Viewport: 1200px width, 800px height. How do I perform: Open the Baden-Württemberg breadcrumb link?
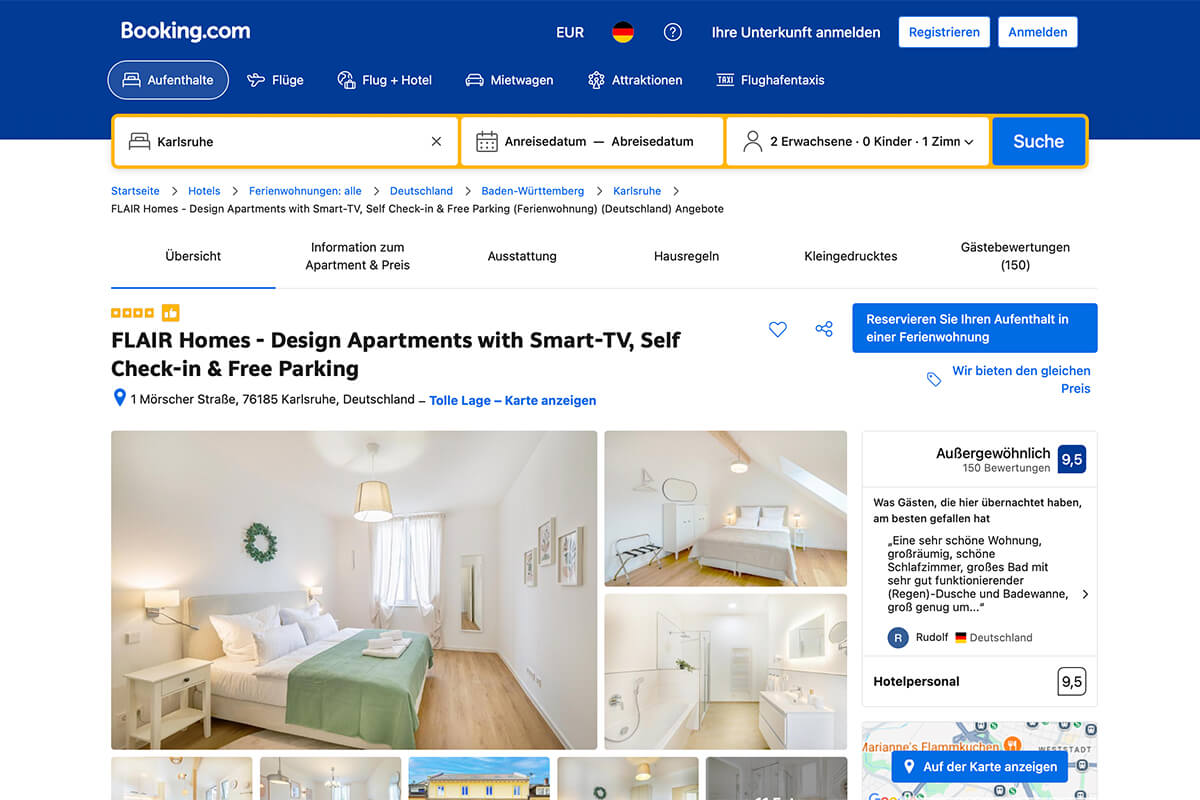tap(533, 191)
